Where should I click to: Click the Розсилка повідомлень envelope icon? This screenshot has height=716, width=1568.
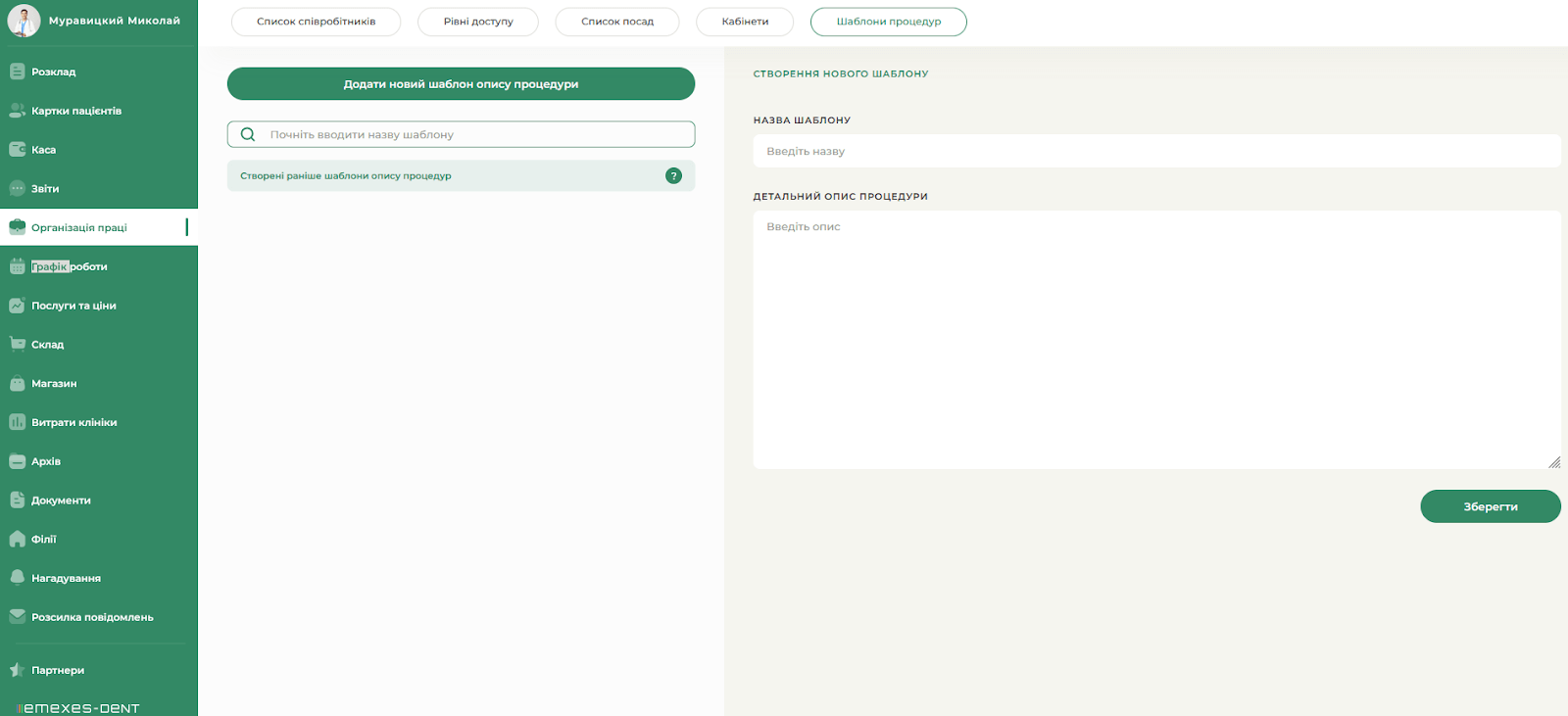point(17,617)
